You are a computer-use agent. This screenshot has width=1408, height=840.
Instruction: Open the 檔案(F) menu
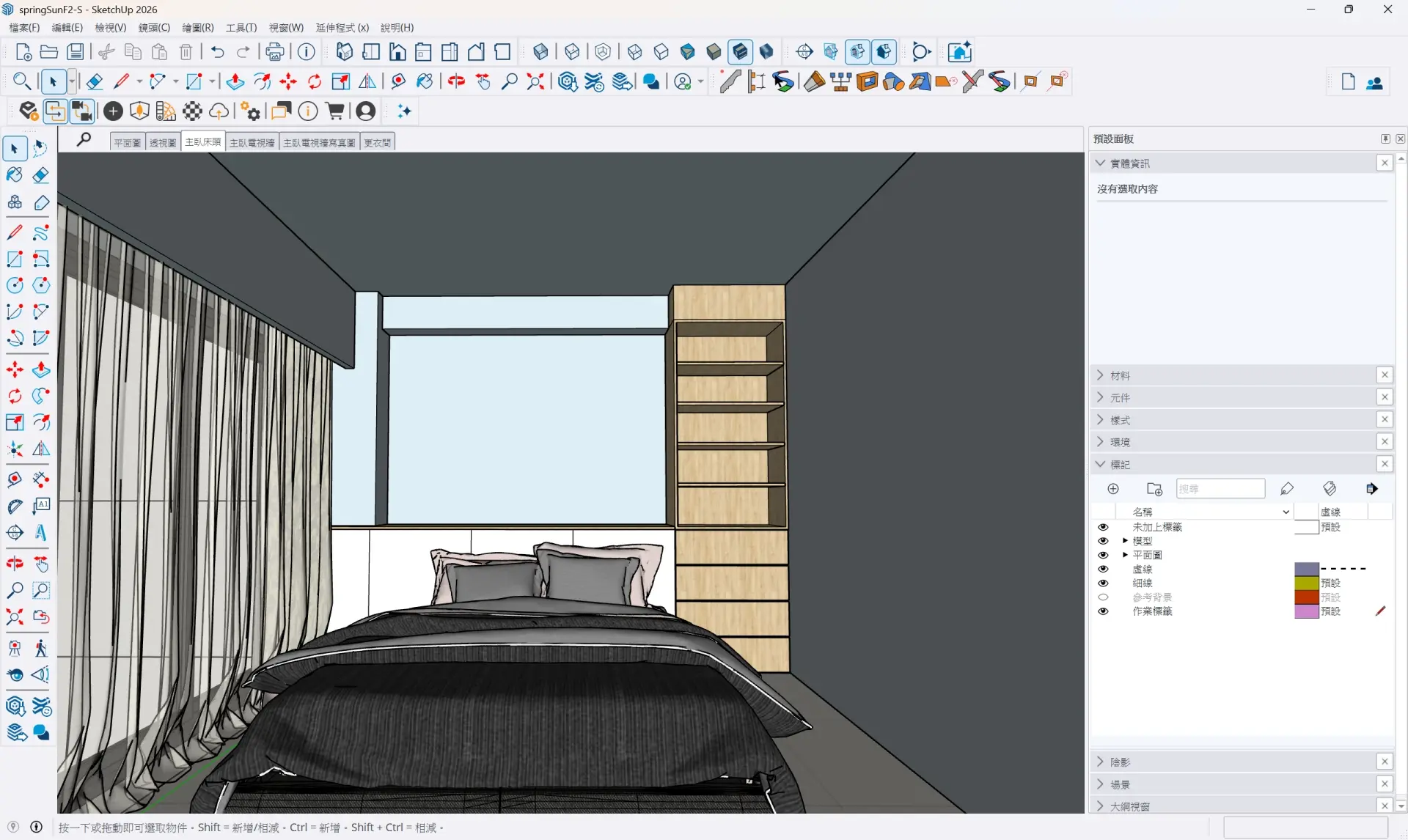coord(24,28)
